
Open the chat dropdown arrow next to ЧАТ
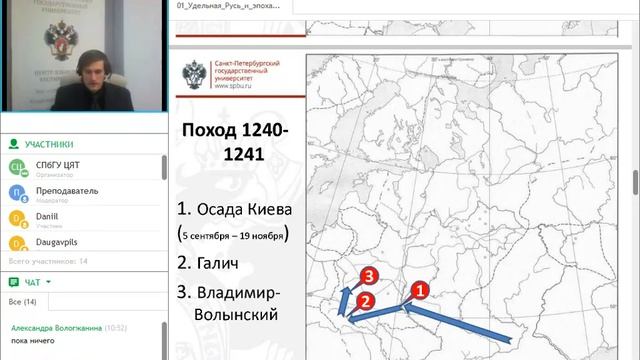pyautogui.click(x=49, y=282)
